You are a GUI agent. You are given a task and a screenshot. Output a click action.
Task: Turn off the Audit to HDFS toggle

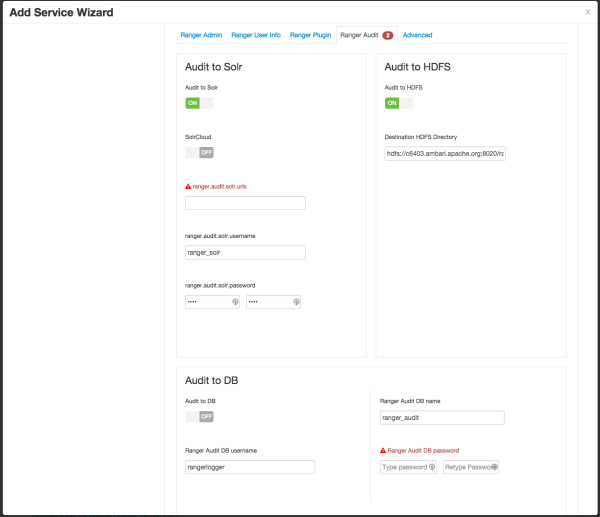click(399, 103)
